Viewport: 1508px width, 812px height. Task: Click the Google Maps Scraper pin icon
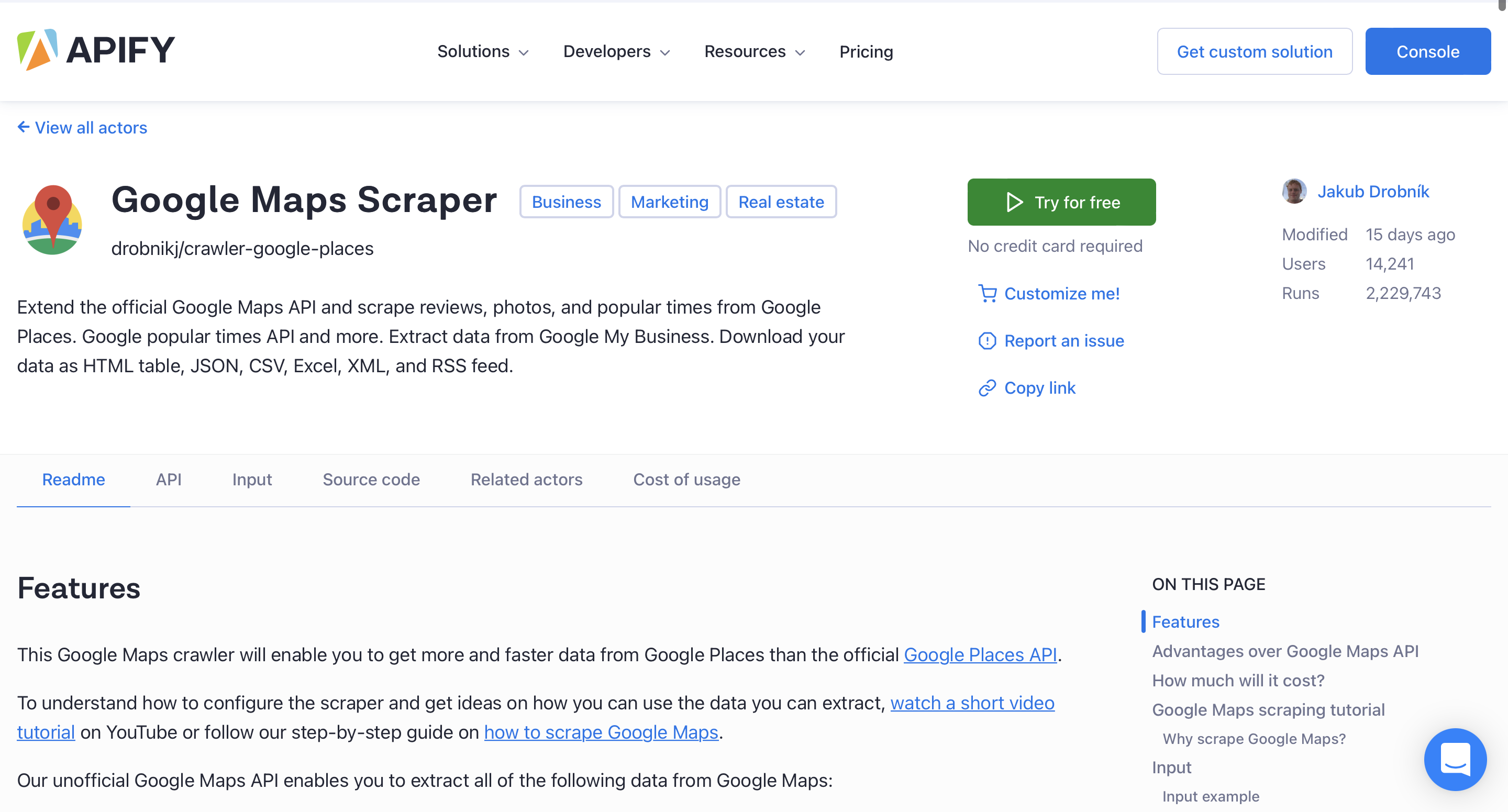click(x=52, y=219)
